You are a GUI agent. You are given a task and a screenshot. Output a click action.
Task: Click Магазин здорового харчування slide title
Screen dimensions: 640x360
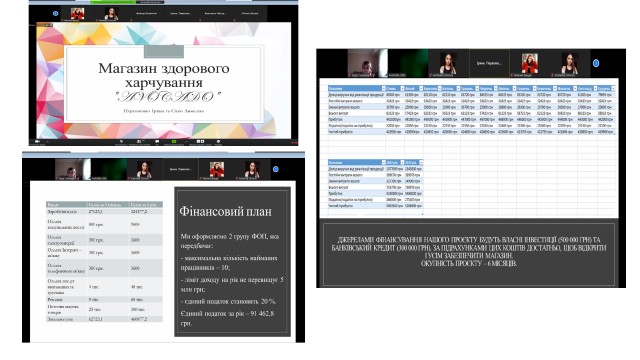tap(164, 75)
